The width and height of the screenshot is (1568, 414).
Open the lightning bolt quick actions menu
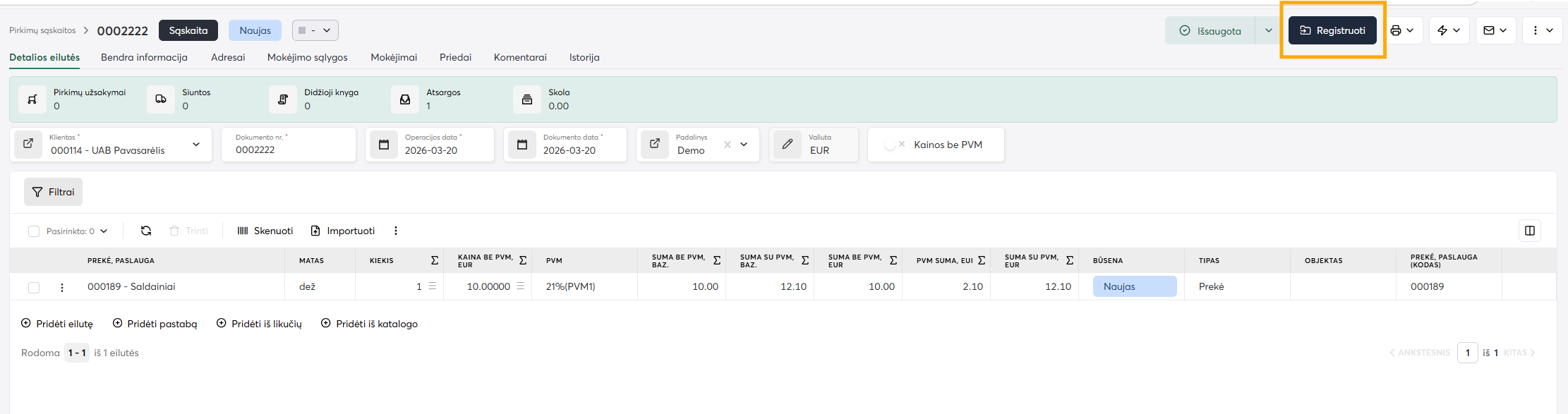pos(1442,30)
